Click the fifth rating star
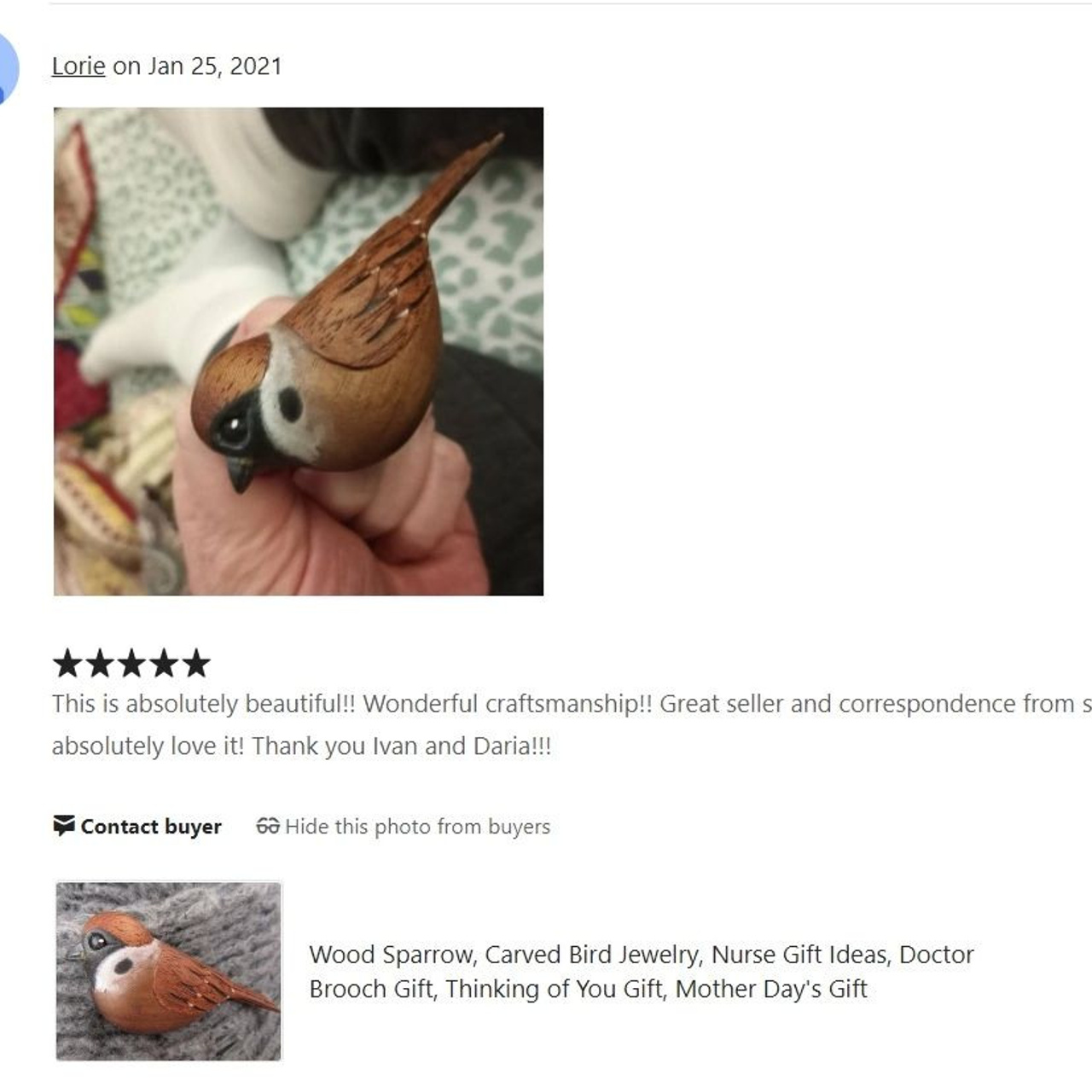Screen dimensions: 1092x1092 [x=196, y=663]
